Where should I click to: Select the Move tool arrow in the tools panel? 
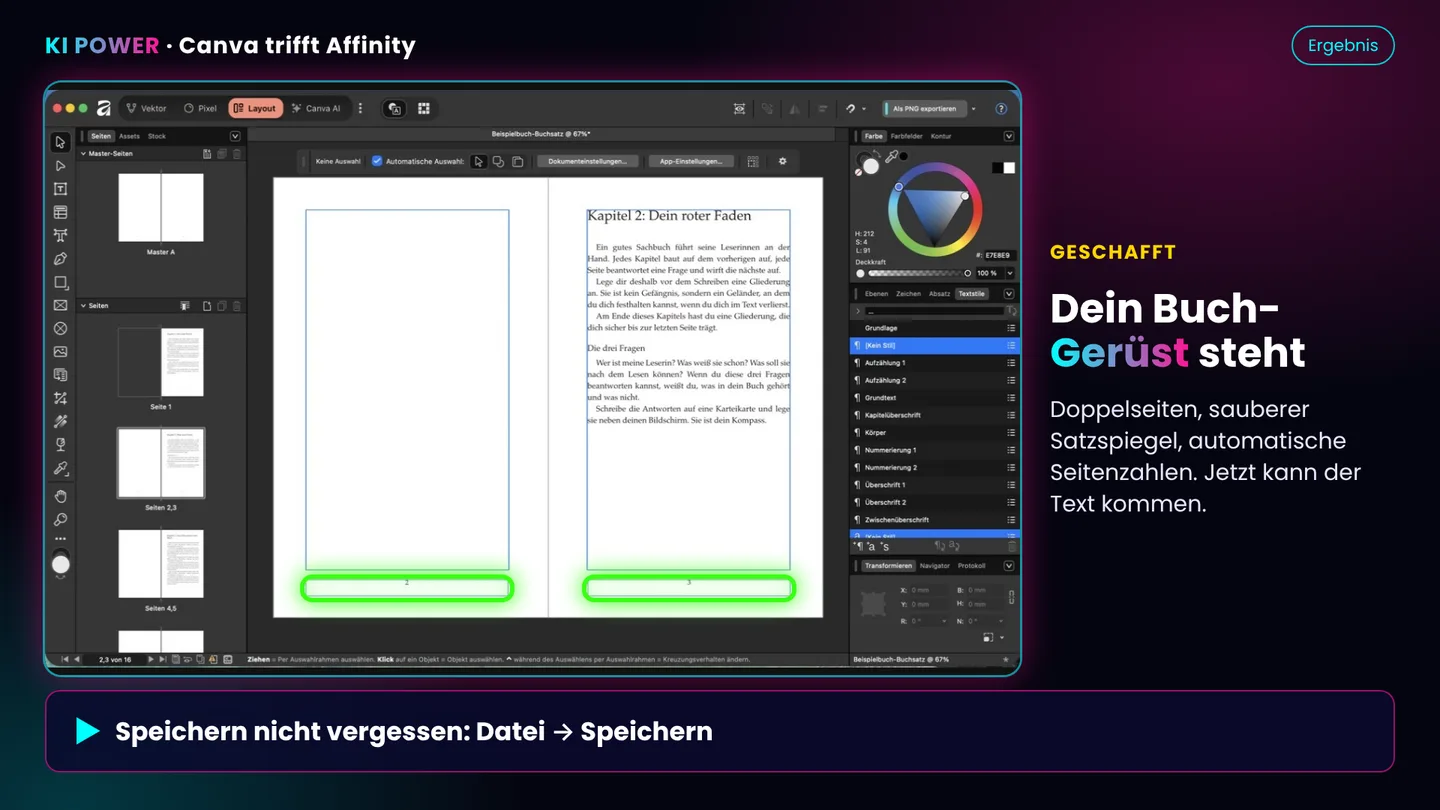[61, 142]
